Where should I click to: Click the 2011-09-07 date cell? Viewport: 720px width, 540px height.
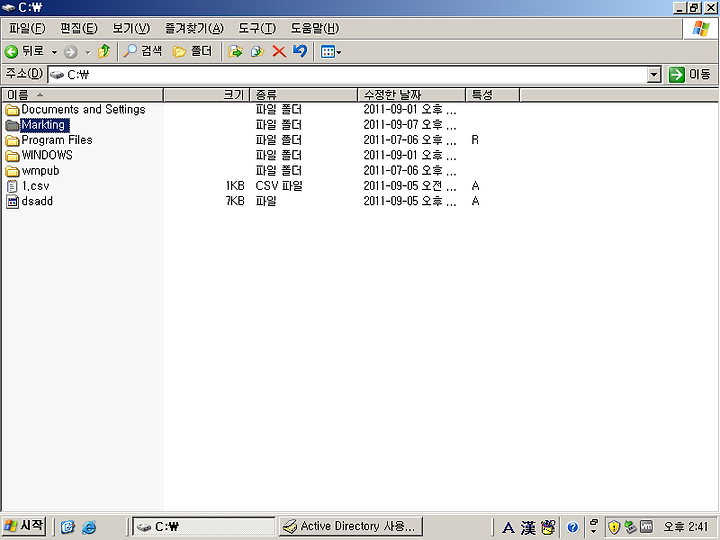click(410, 125)
